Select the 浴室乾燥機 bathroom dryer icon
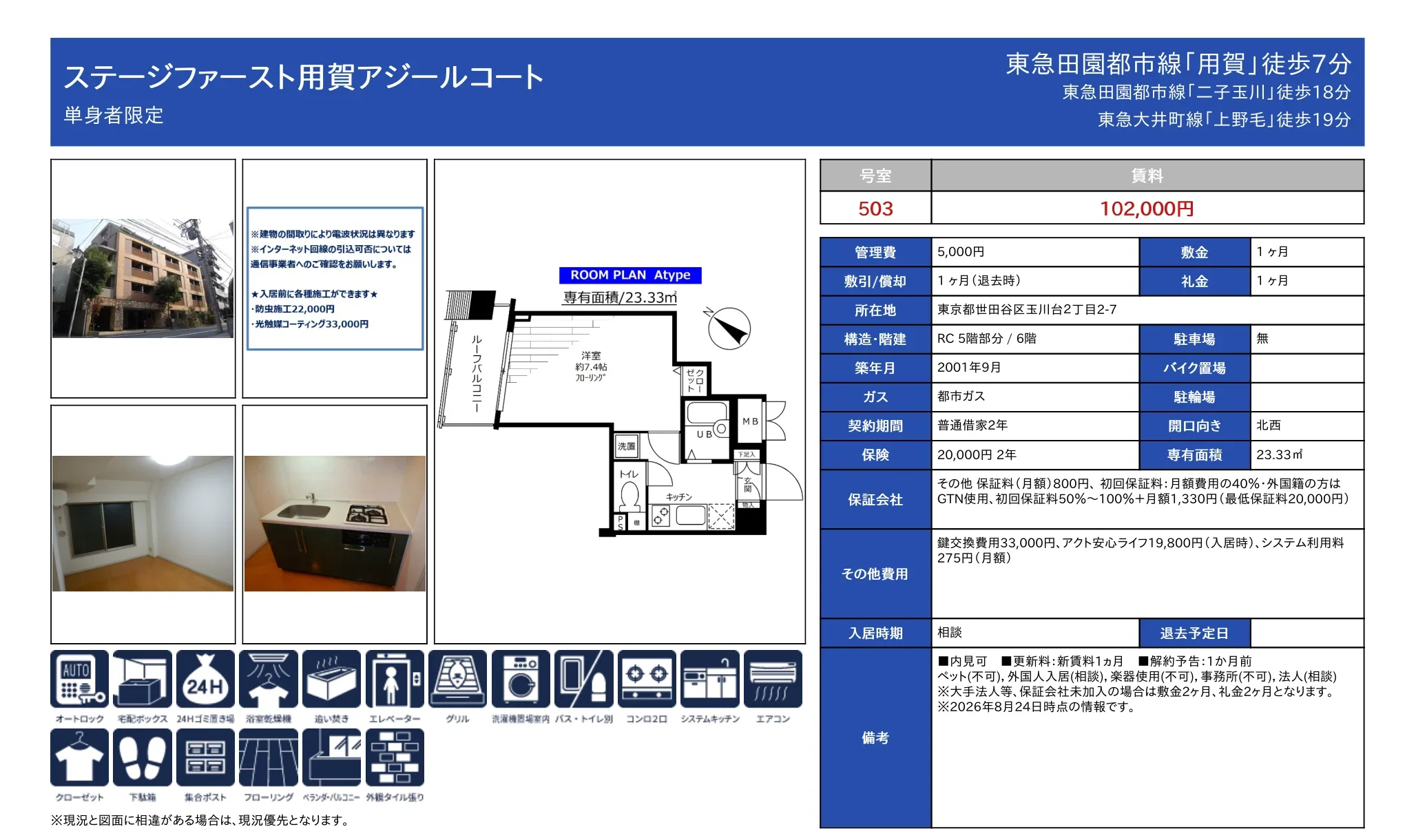This screenshot has width=1416, height=840. (x=269, y=679)
